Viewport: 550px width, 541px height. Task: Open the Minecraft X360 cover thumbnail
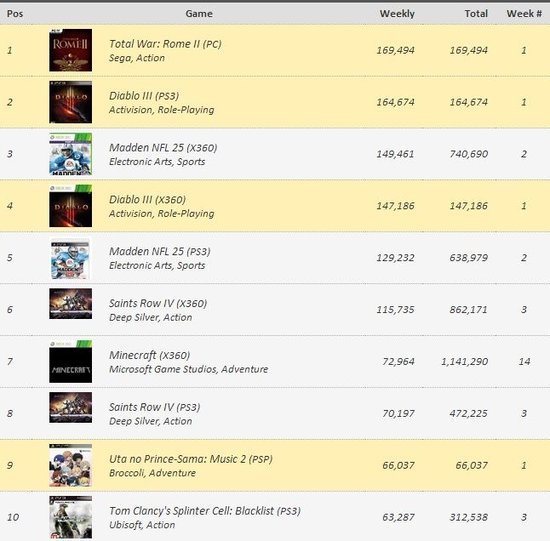tap(71, 362)
